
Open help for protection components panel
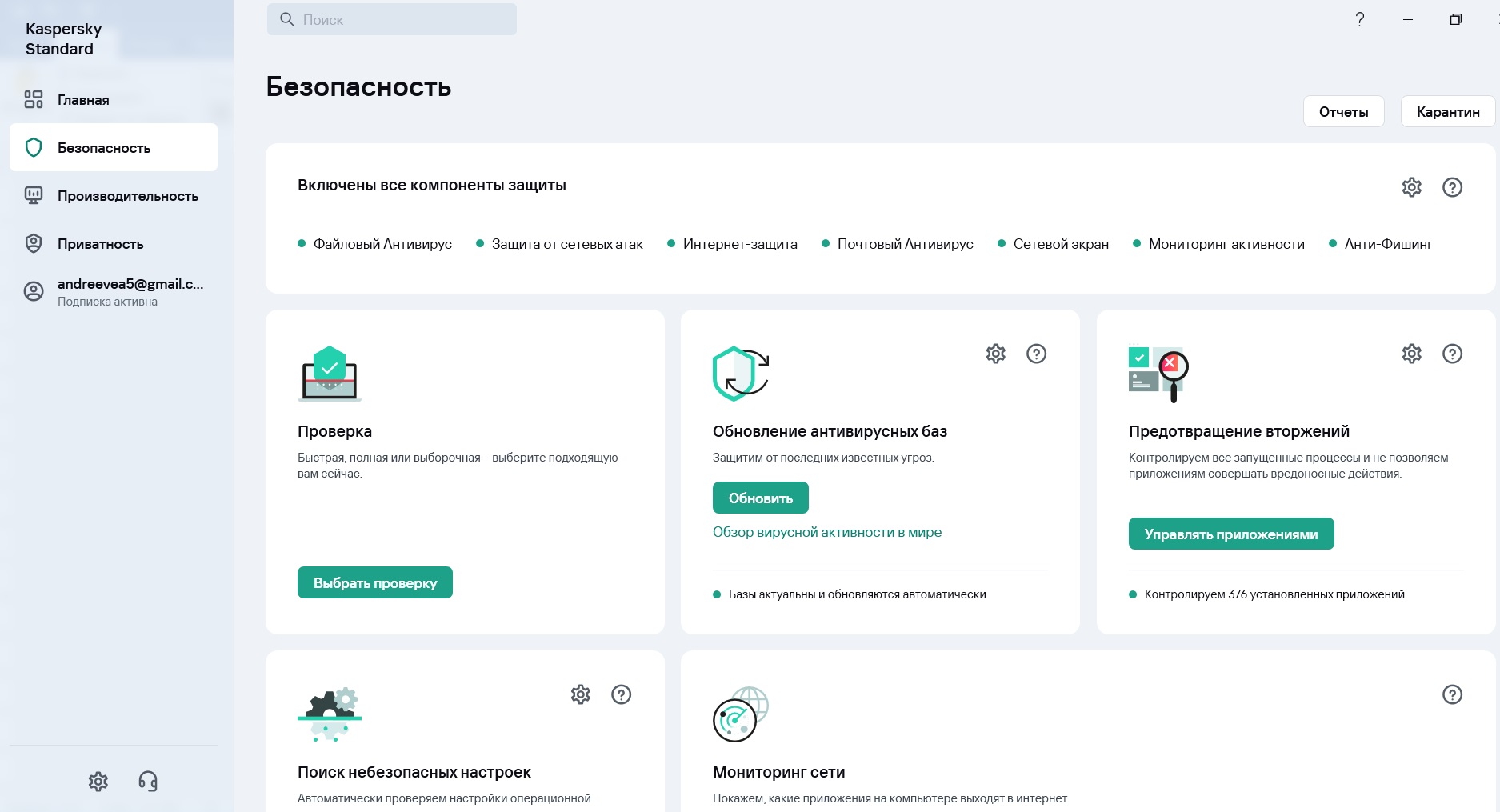[1452, 187]
